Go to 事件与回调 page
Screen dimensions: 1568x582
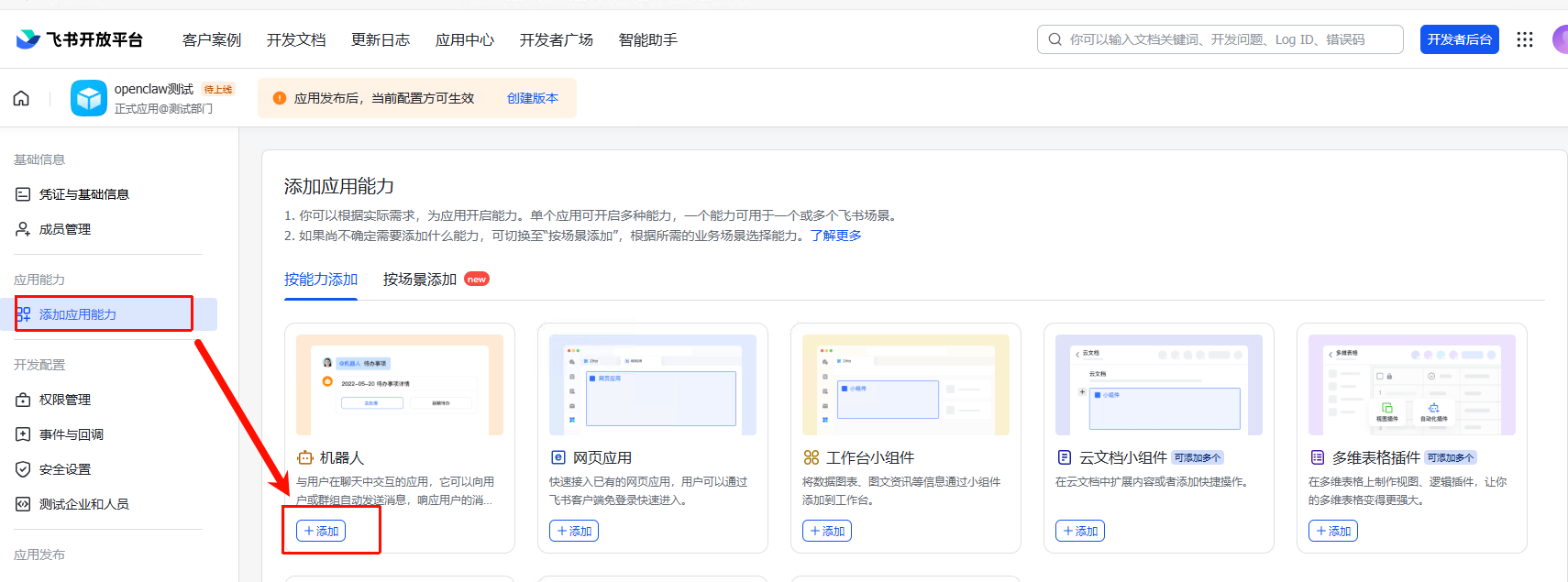tap(71, 434)
